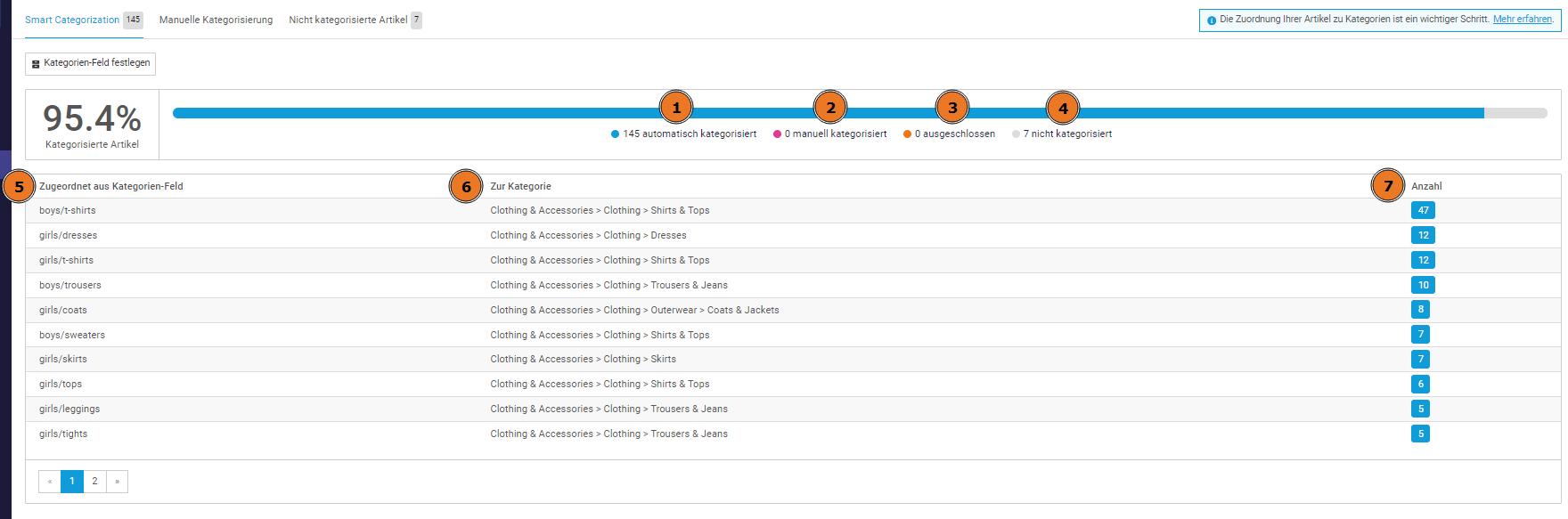Click the 0 ausgeschlossen legend text
The height and width of the screenshot is (519, 1568).
click(x=955, y=134)
